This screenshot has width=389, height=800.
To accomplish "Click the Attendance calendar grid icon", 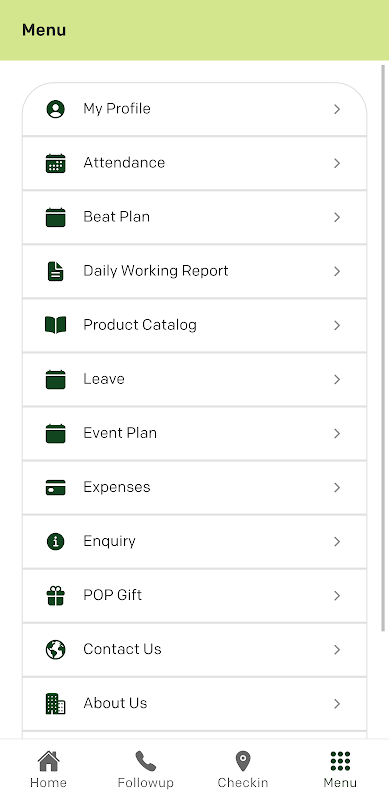I will click(x=55, y=163).
